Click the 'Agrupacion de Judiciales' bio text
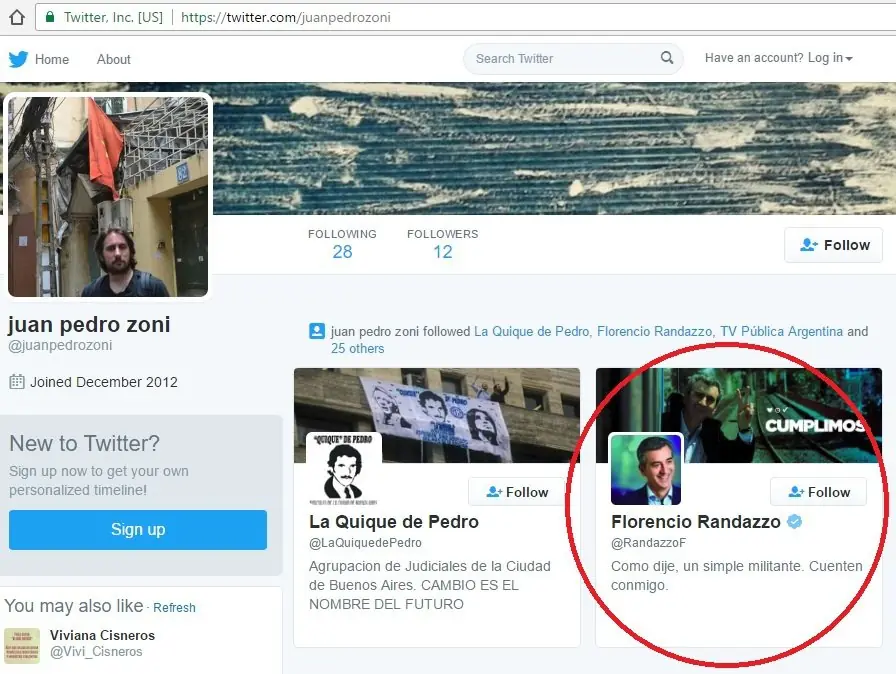Viewport: 896px width, 674px height. tap(430, 585)
